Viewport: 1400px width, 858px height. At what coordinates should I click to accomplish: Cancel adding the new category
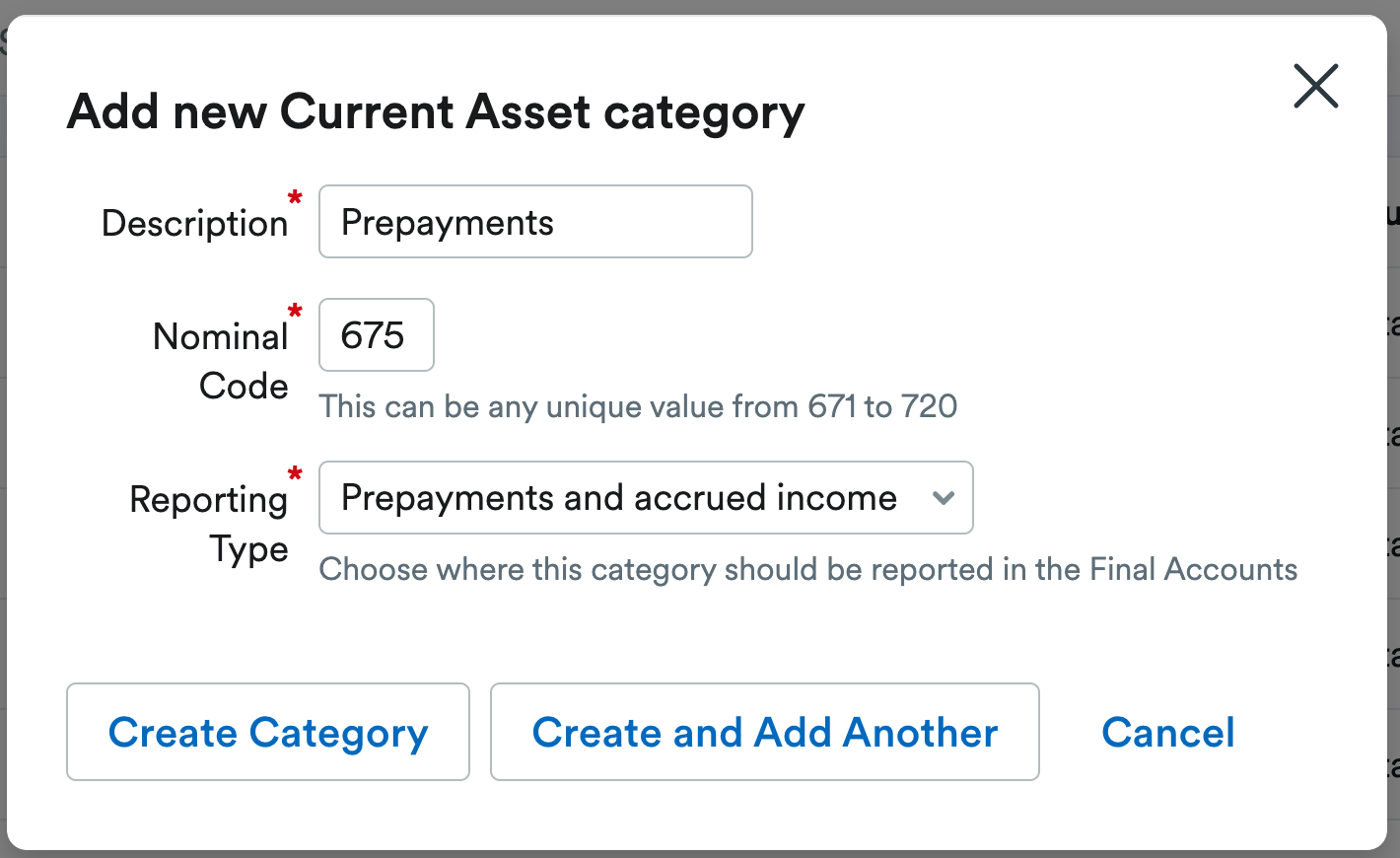(x=1167, y=732)
